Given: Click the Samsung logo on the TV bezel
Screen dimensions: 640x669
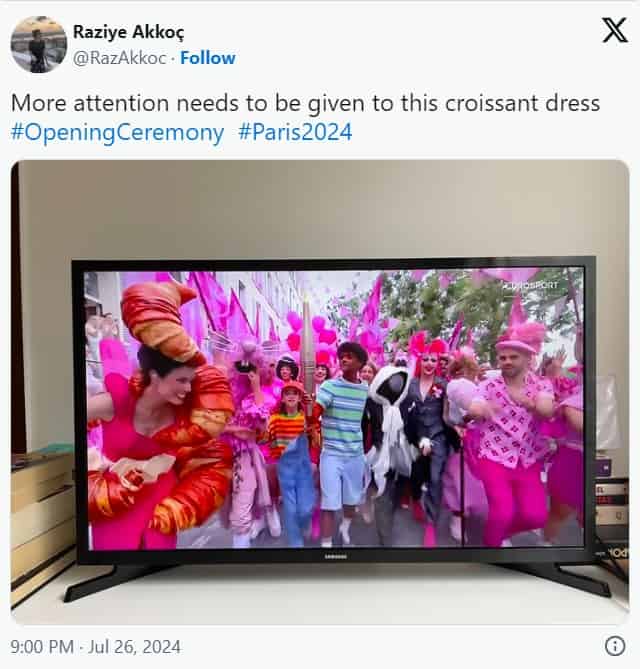Looking at the screenshot, I should click(336, 556).
